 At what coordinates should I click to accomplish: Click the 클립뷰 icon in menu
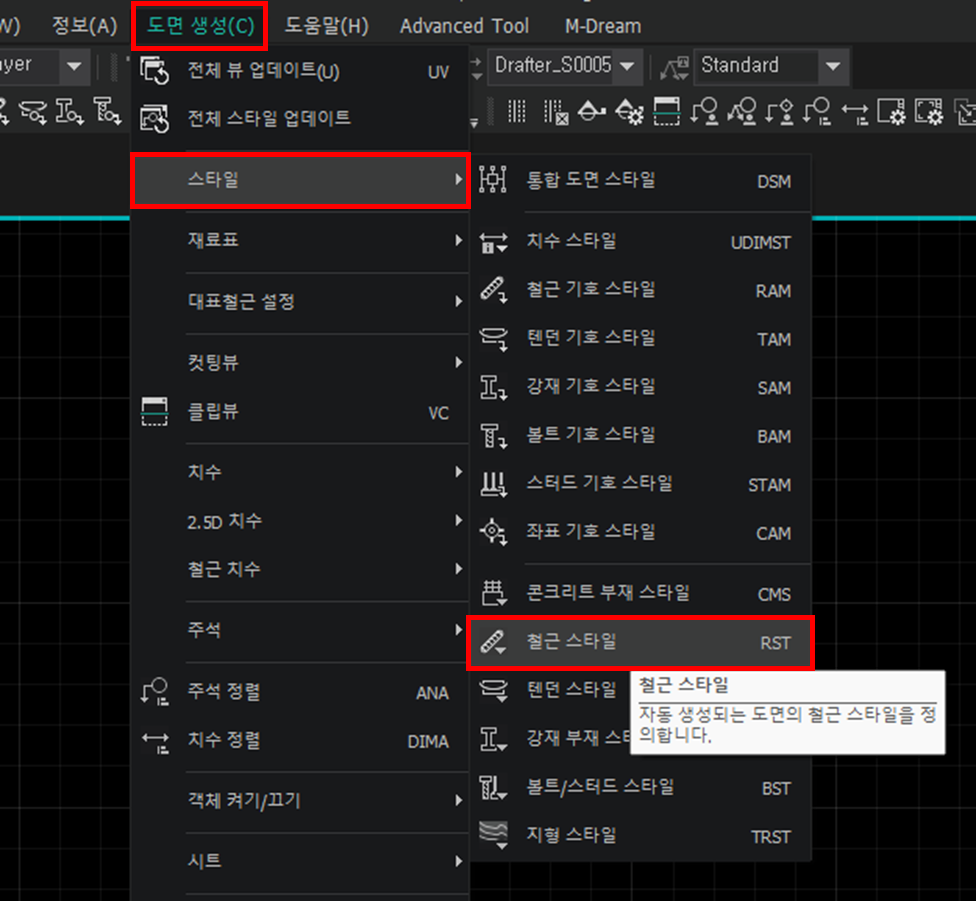coord(155,412)
